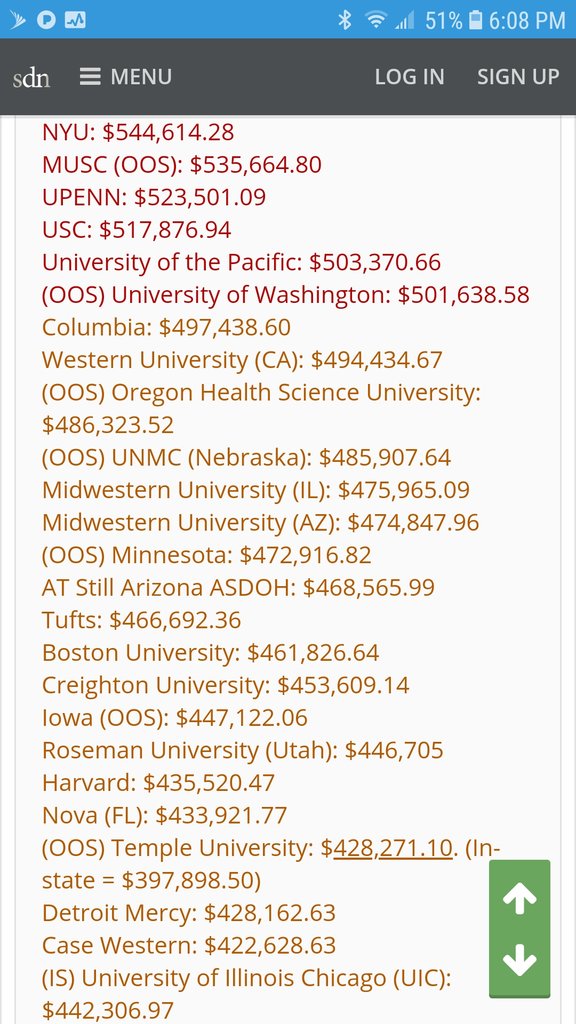Tap the 6:08 PM clock
Image resolution: width=576 pixels, height=1024 pixels.
pyautogui.click(x=527, y=20)
